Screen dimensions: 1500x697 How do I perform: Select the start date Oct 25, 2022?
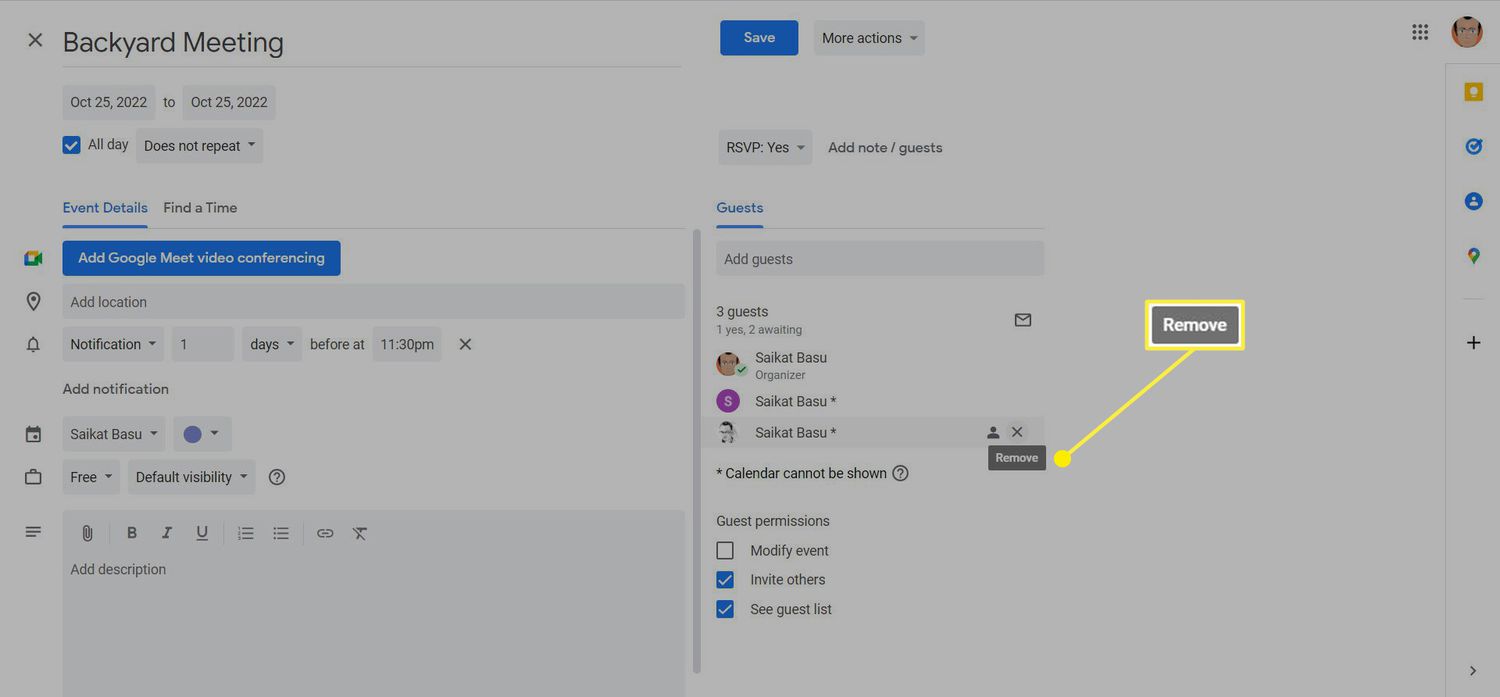point(109,102)
